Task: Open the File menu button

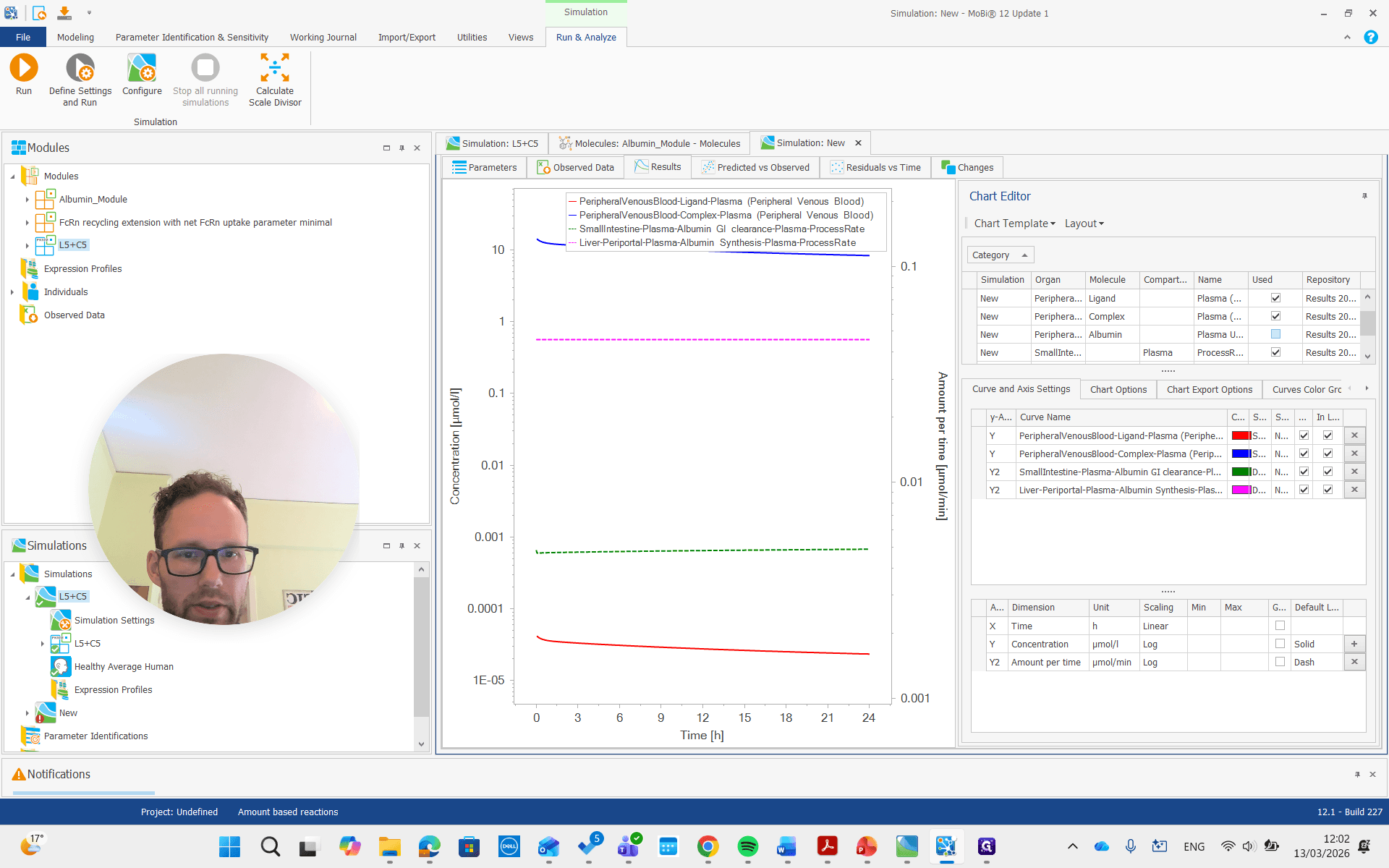Action: pyautogui.click(x=23, y=37)
